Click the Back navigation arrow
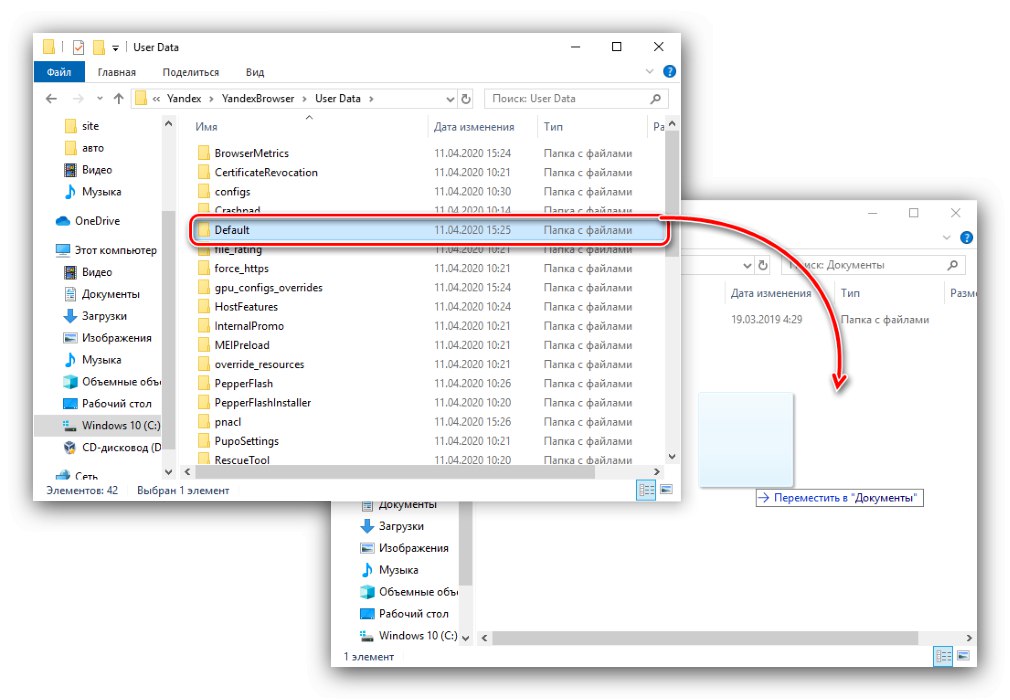Screen dimensions: 1010x700 50,98
